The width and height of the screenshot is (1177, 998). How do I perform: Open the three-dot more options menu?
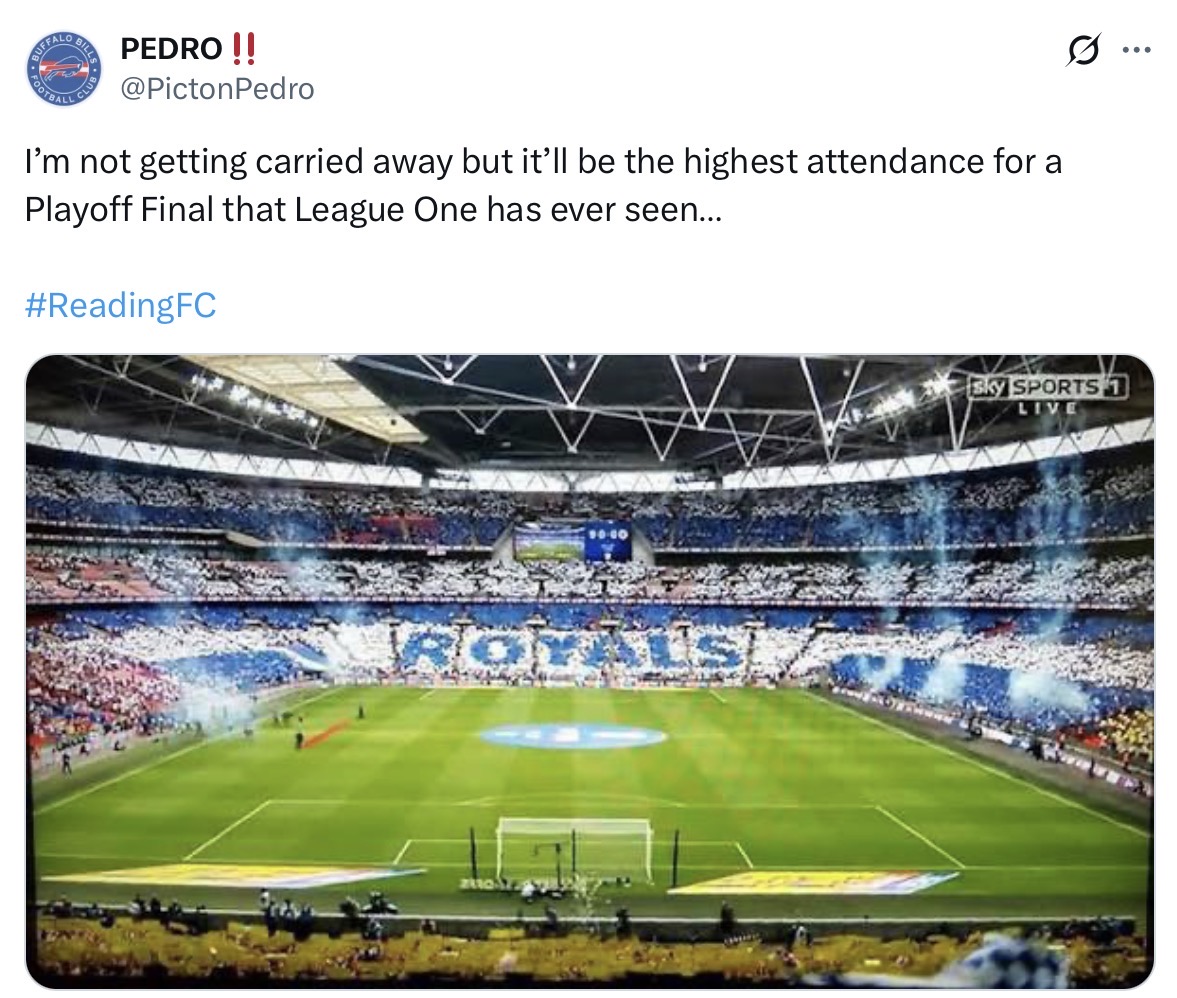coord(1136,51)
